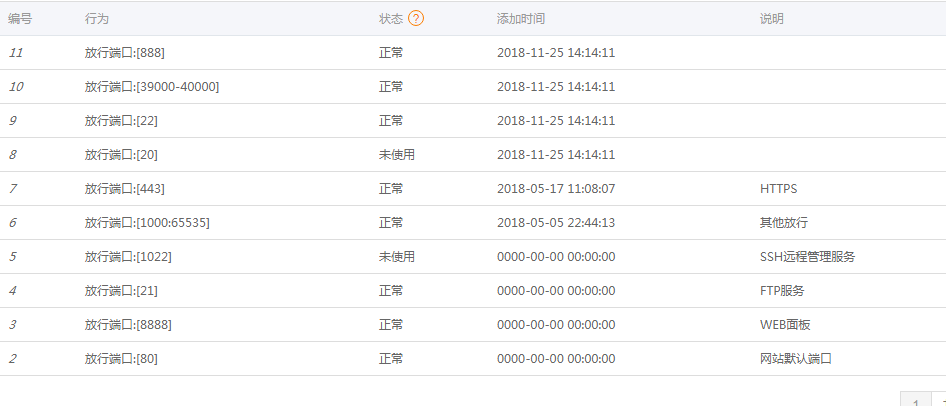Click the 其他放行 description for rule 6
The height and width of the screenshot is (406, 946).
coord(784,223)
